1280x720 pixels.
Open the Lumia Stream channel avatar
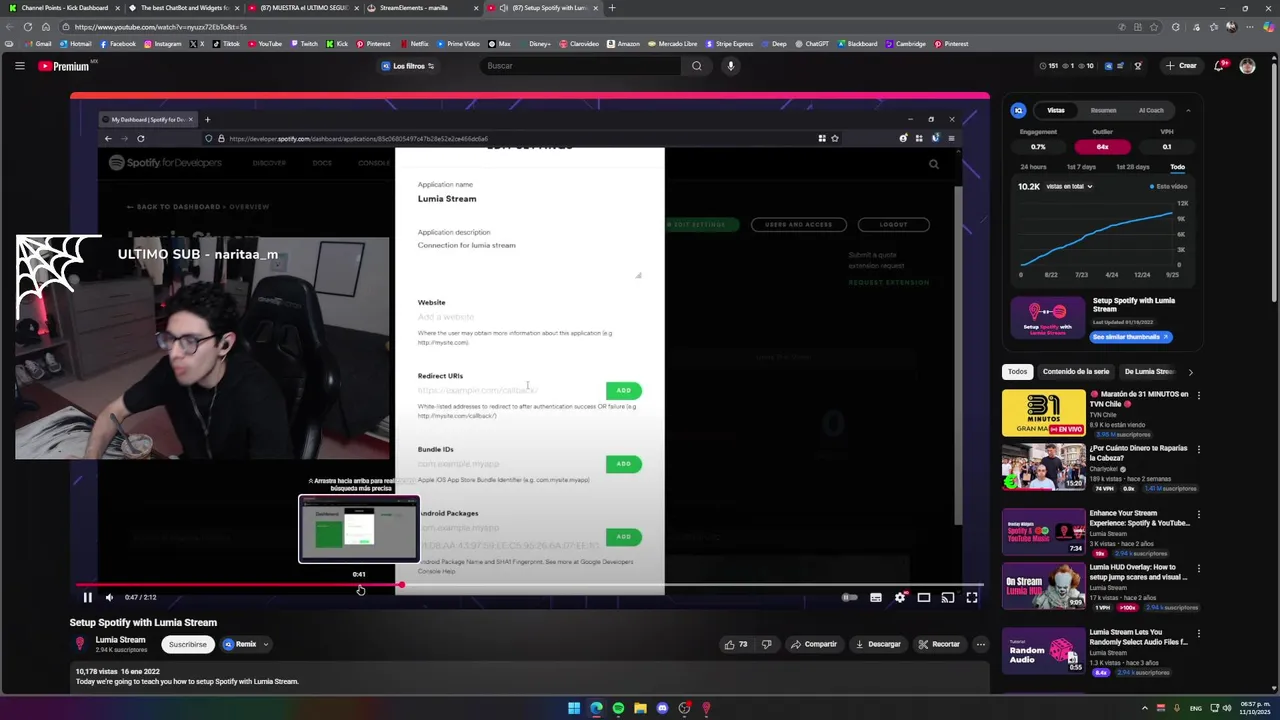click(80, 644)
